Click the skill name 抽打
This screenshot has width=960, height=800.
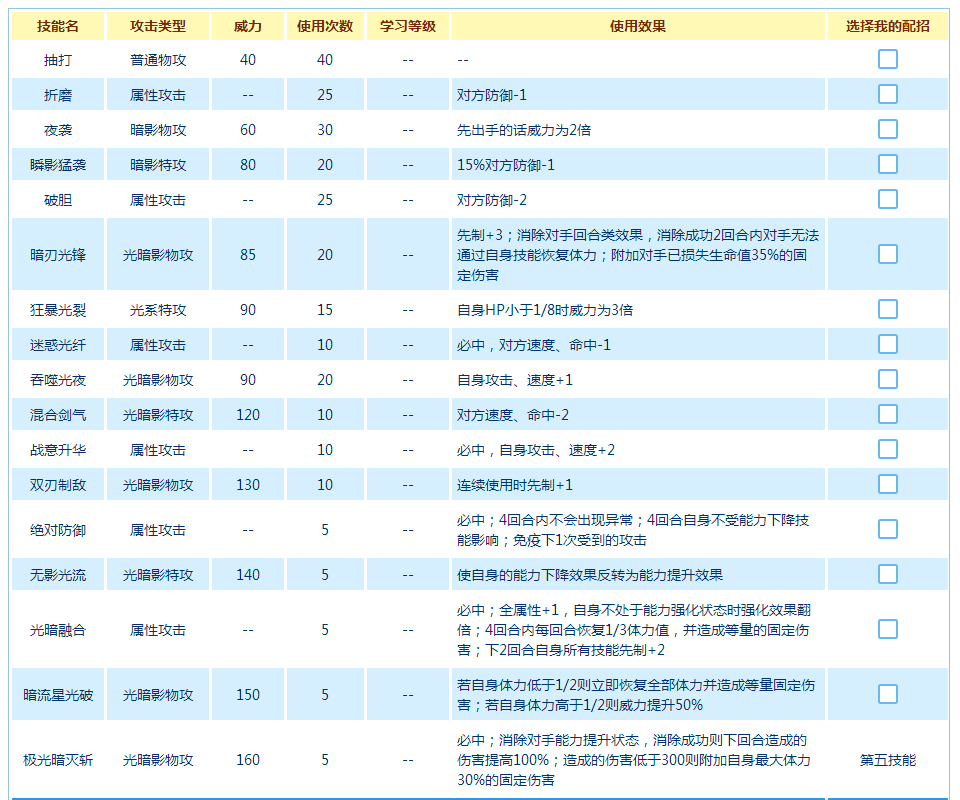(58, 60)
